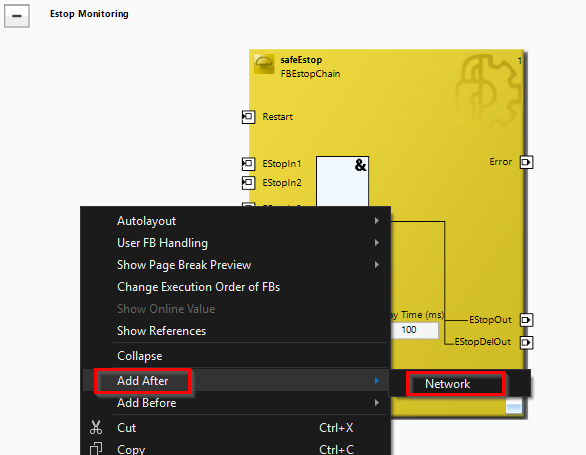Click the EStopDelOut output port connector
The image size is (586, 455).
[526, 342]
